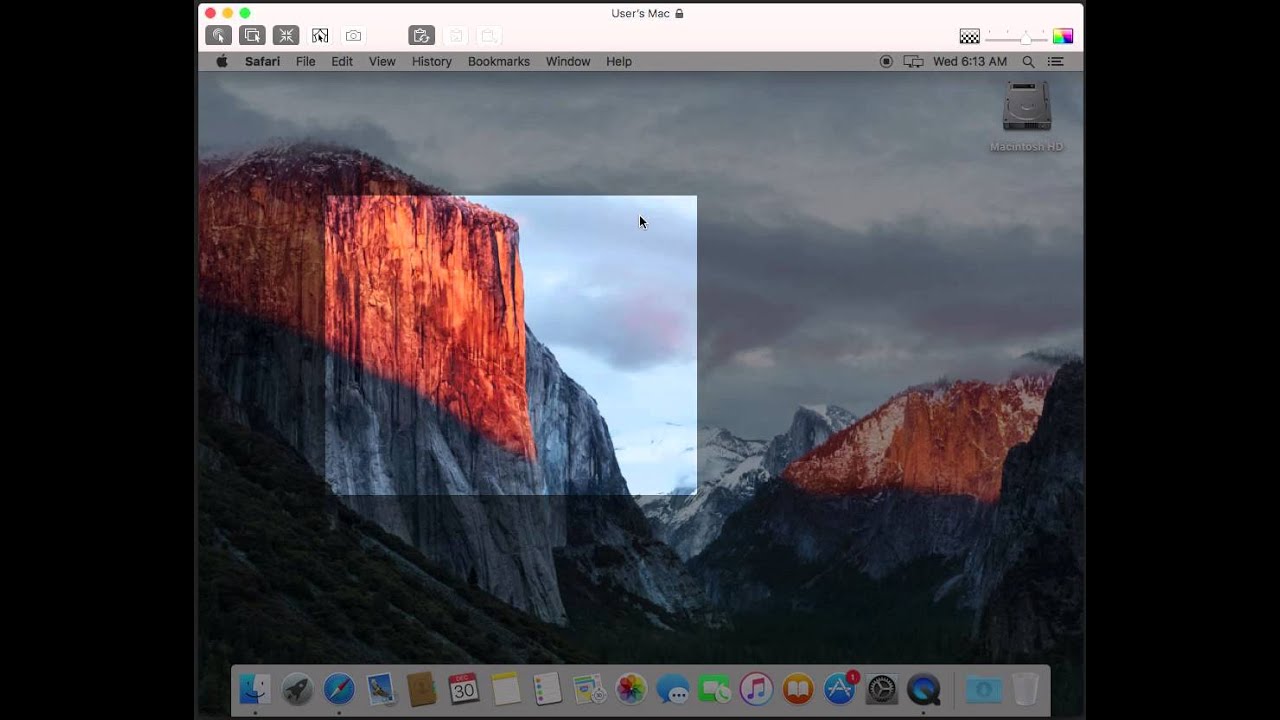The width and height of the screenshot is (1280, 720).
Task: Open Maps from the Dock
Action: click(589, 689)
